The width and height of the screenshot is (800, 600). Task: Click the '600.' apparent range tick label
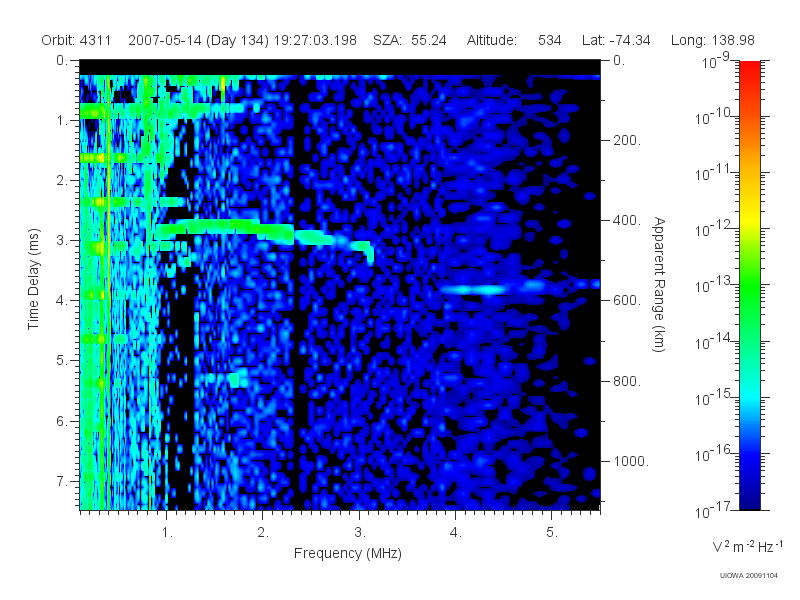tap(627, 301)
